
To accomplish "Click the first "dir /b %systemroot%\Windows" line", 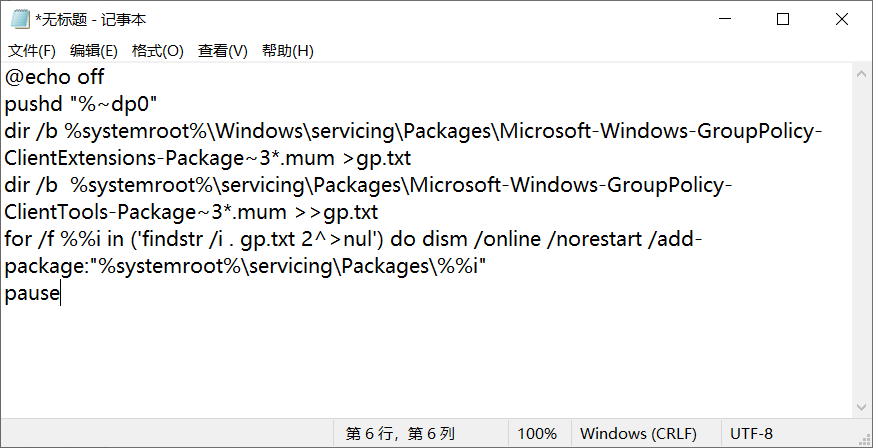I will click(x=414, y=131).
